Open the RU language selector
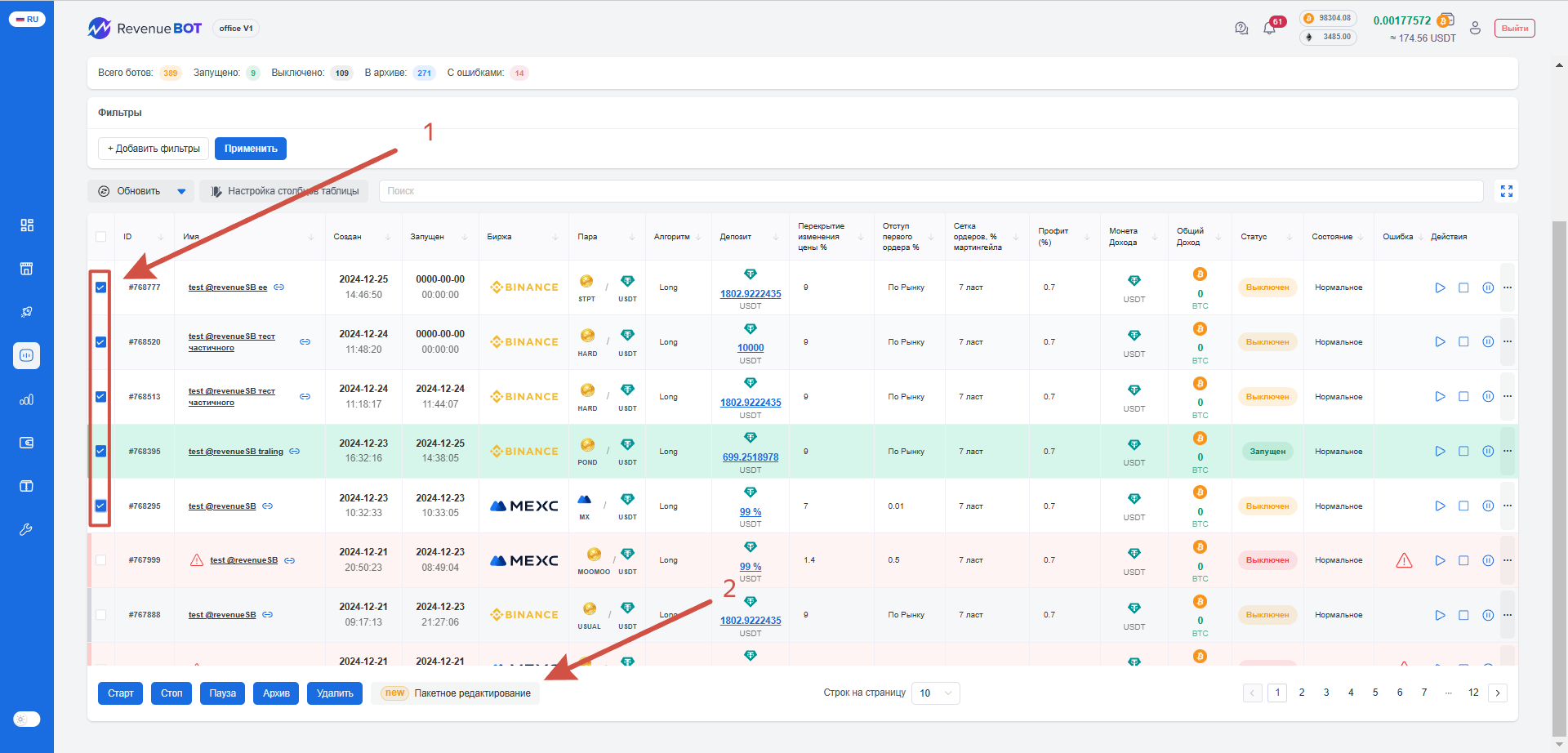 coord(27,20)
